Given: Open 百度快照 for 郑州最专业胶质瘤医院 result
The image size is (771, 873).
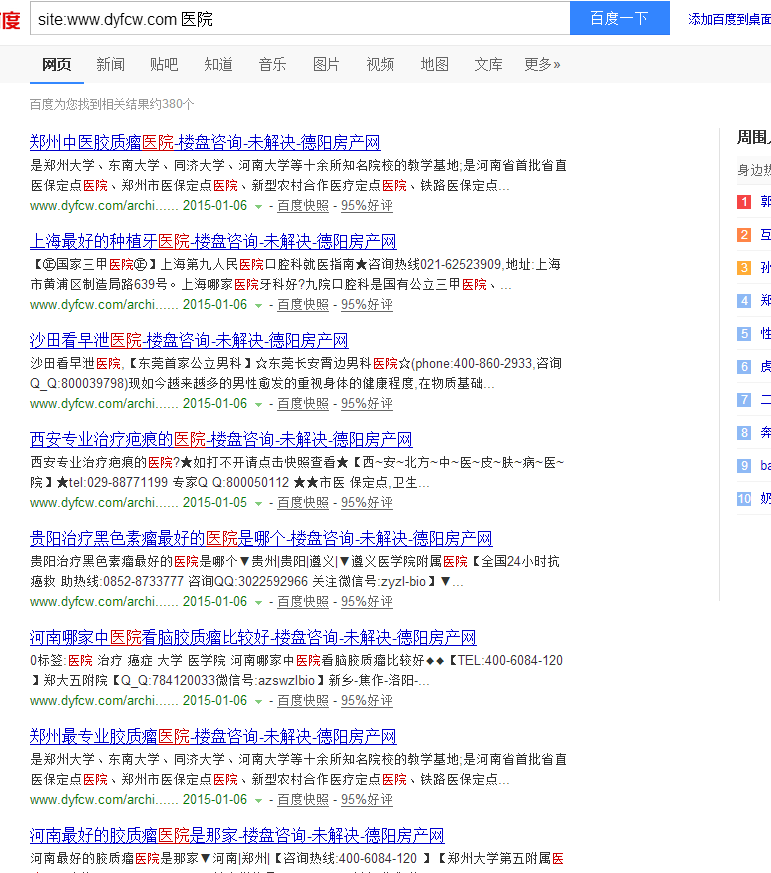Looking at the screenshot, I should coord(303,800).
